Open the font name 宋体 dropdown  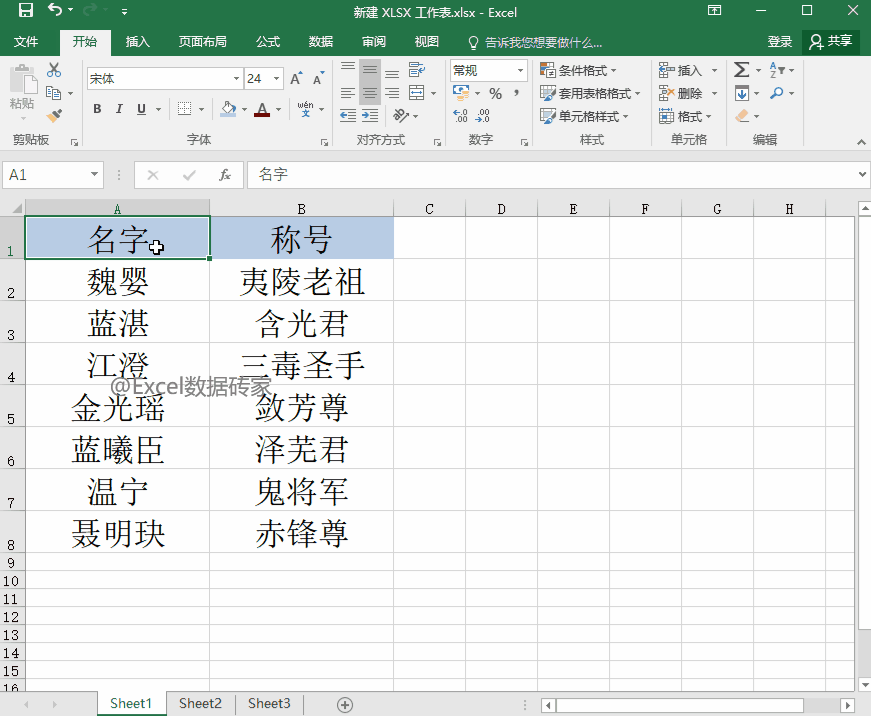tap(236, 79)
